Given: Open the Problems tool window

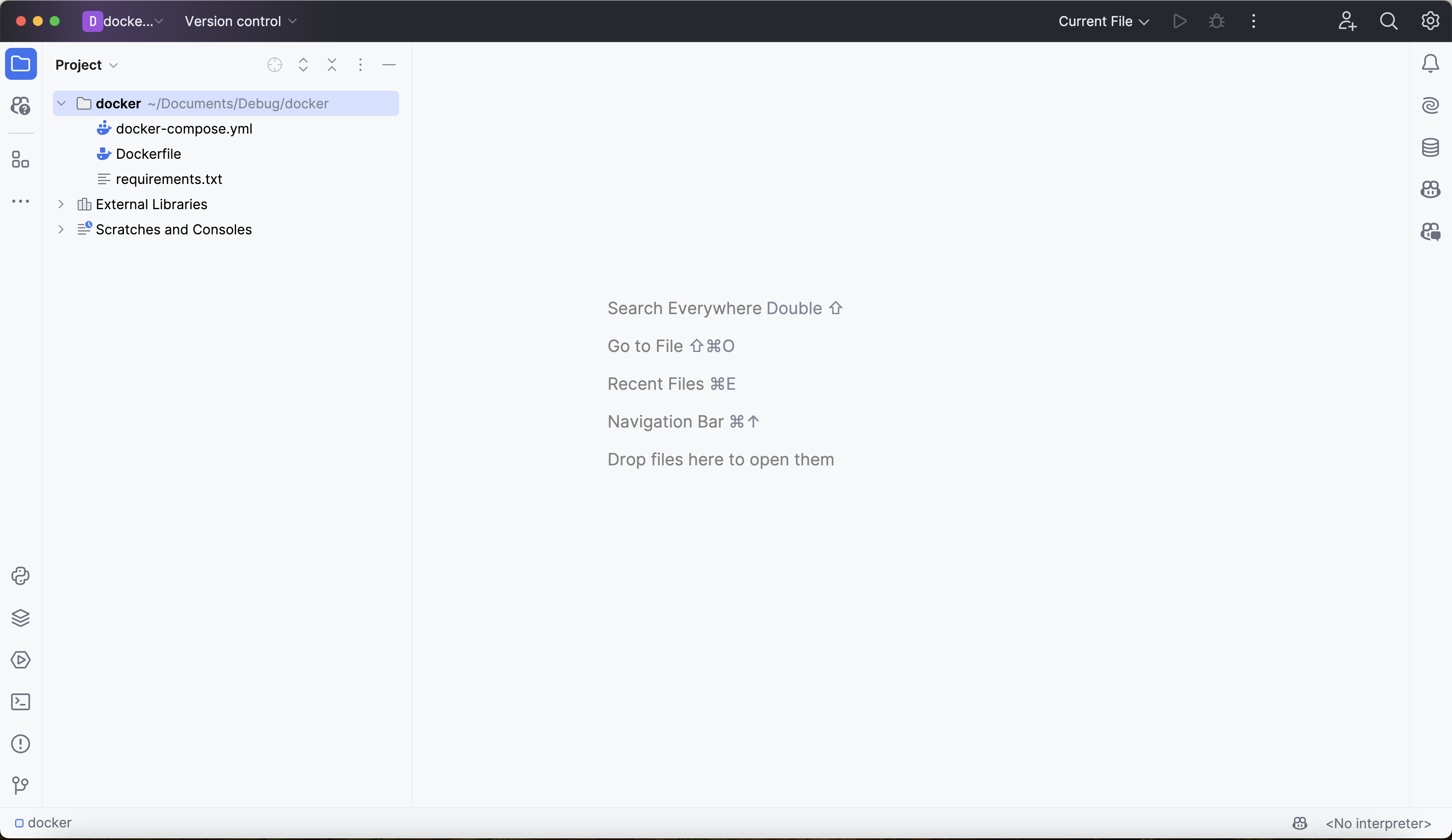Looking at the screenshot, I should (x=21, y=744).
